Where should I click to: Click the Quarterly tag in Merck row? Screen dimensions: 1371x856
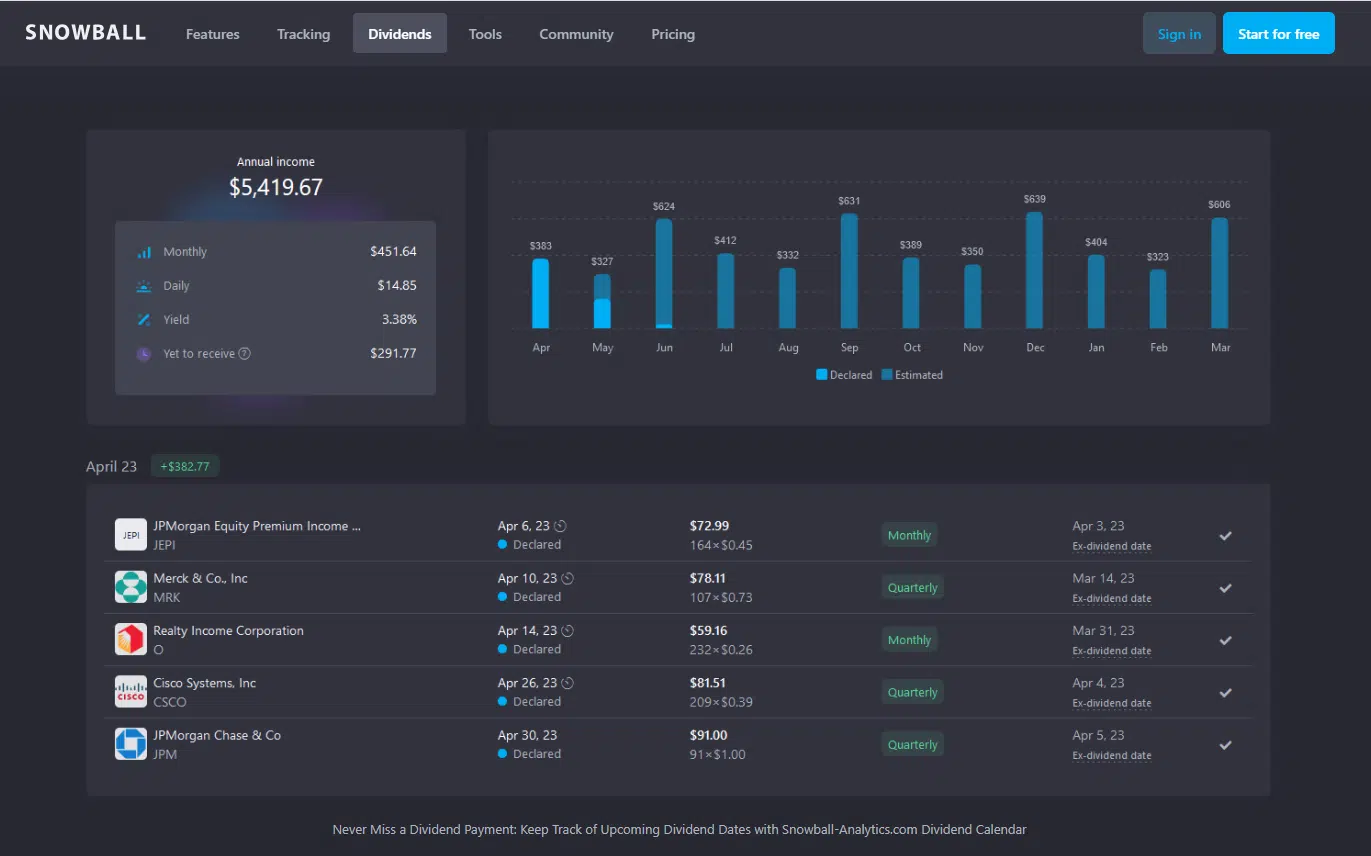(912, 587)
